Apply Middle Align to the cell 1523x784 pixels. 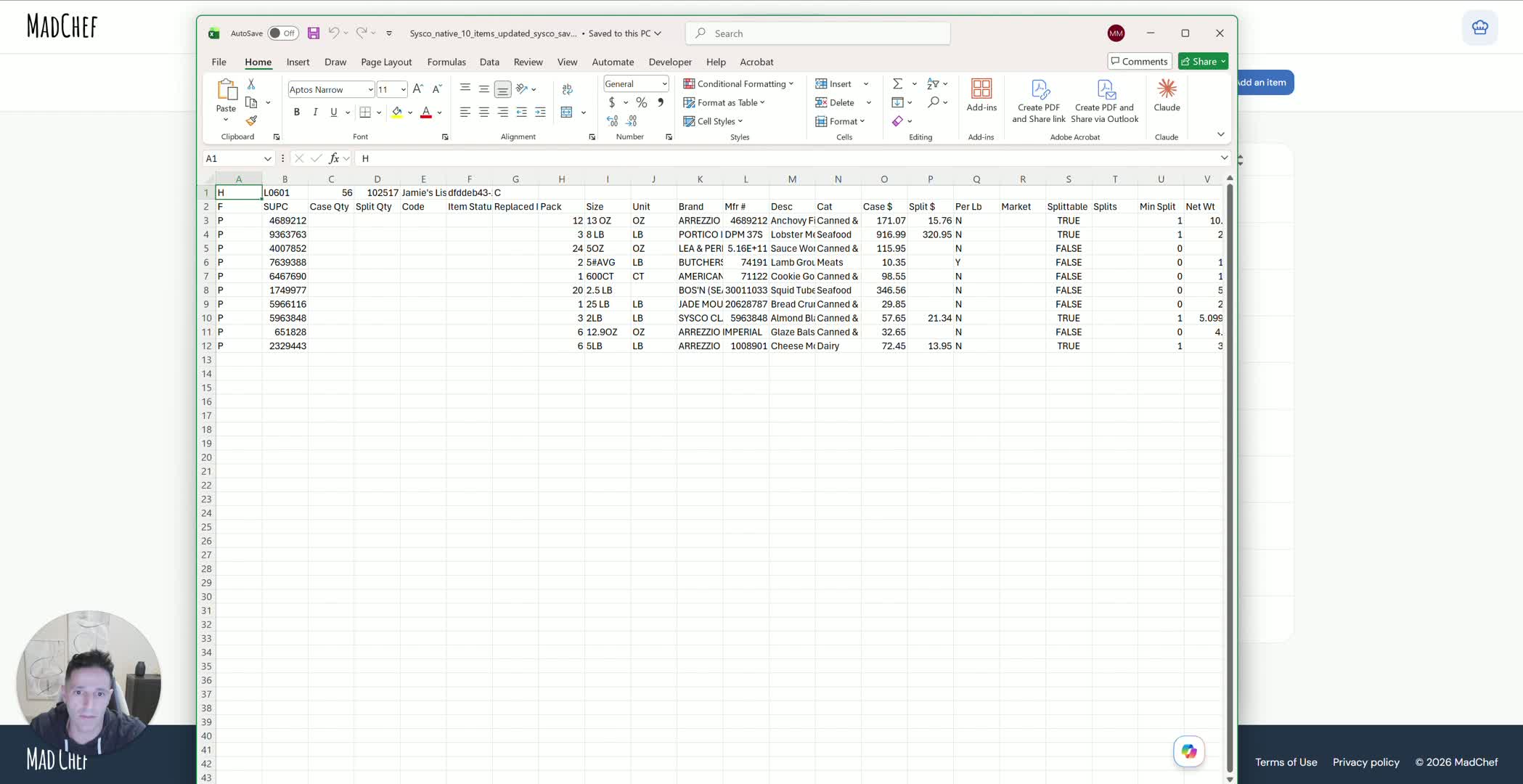click(483, 89)
